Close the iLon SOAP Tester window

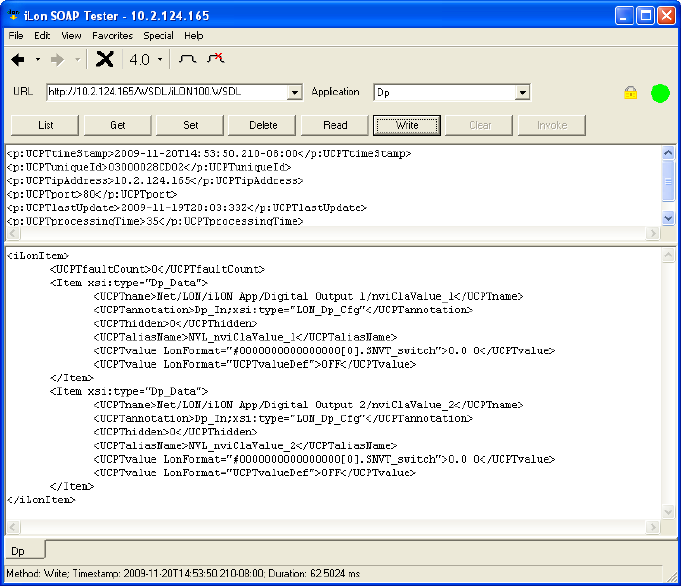click(x=666, y=16)
